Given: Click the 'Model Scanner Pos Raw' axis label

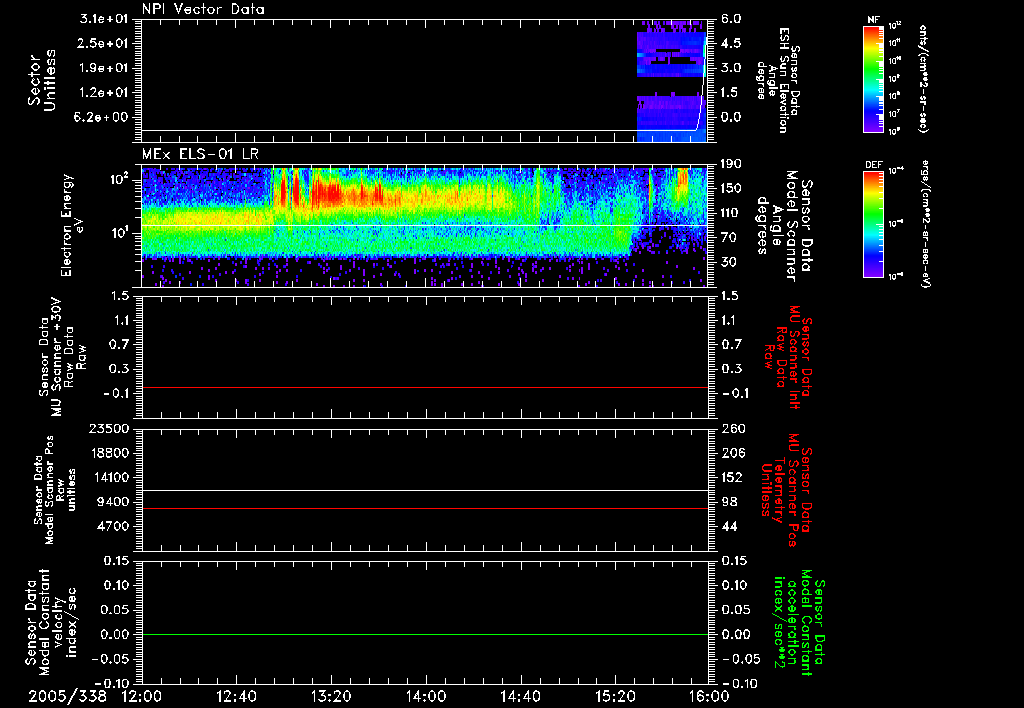Looking at the screenshot, I should click(55, 489).
